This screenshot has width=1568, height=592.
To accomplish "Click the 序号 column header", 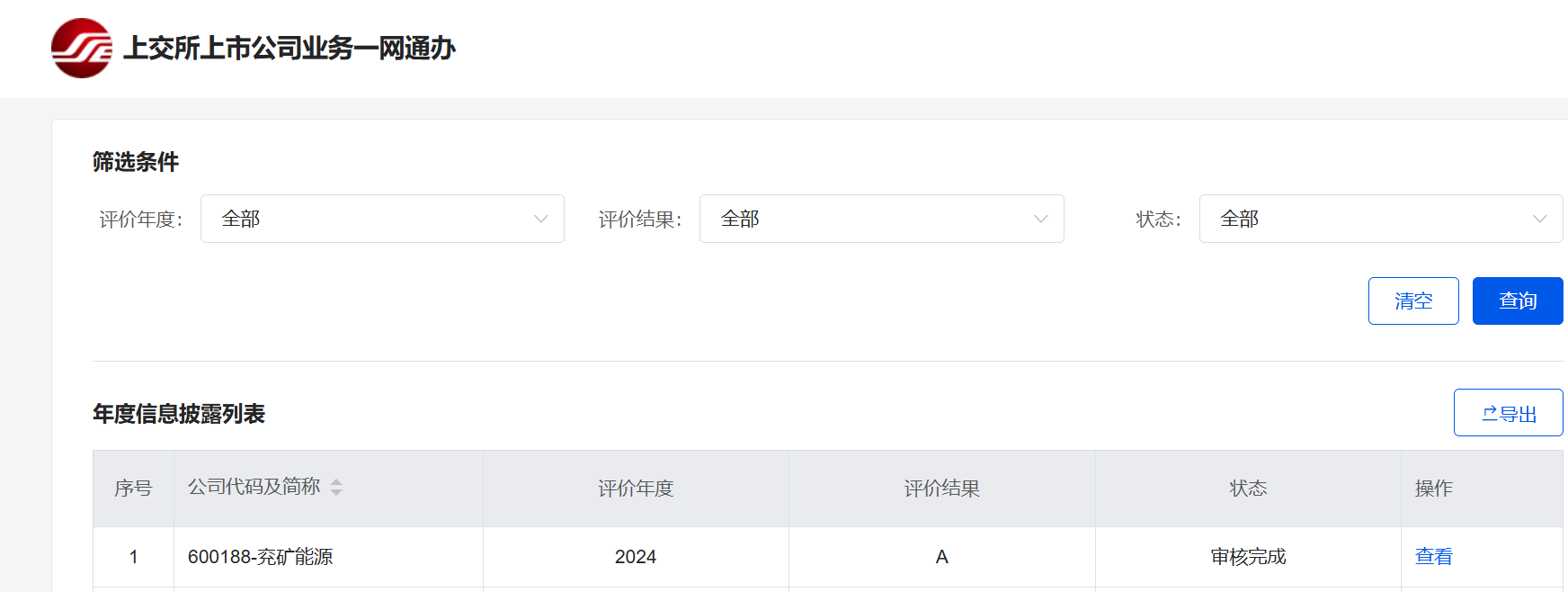I will pyautogui.click(x=133, y=489).
